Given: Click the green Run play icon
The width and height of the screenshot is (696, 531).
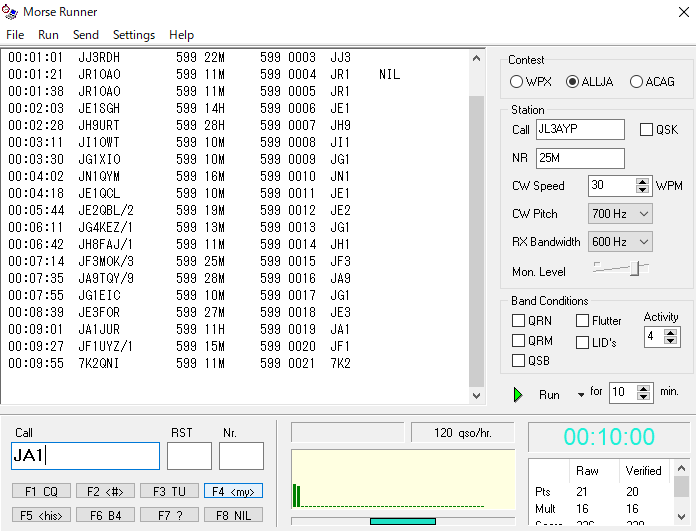Looking at the screenshot, I should (518, 395).
